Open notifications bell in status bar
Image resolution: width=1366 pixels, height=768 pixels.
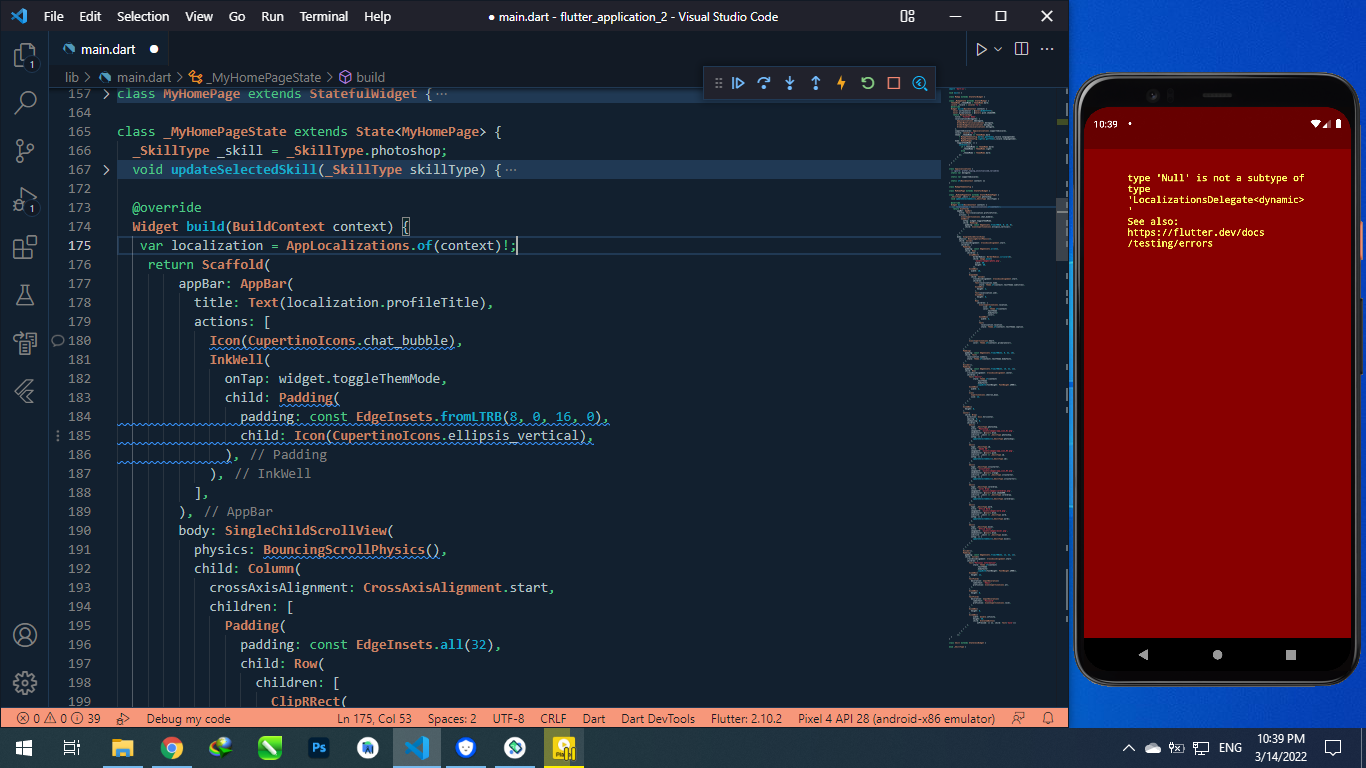[x=1048, y=718]
